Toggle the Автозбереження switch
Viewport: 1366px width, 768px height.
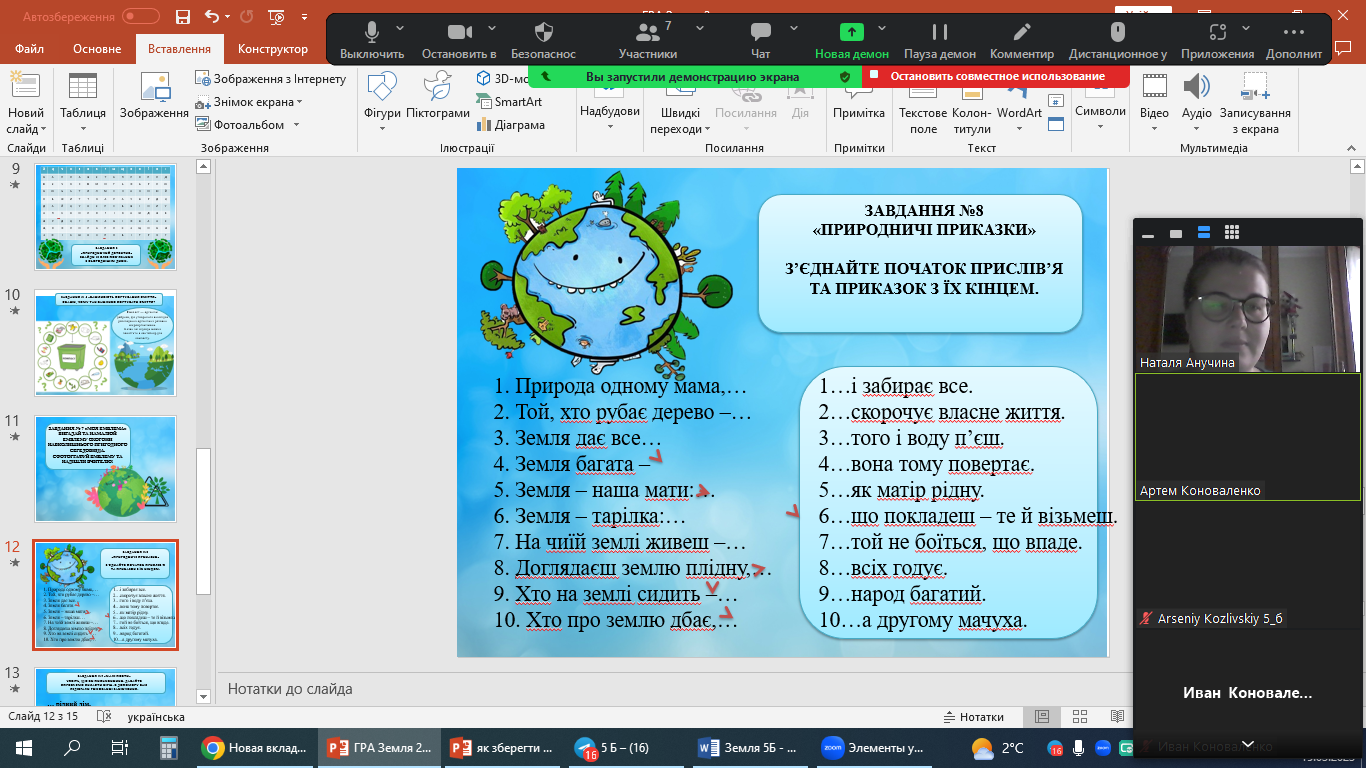point(140,17)
